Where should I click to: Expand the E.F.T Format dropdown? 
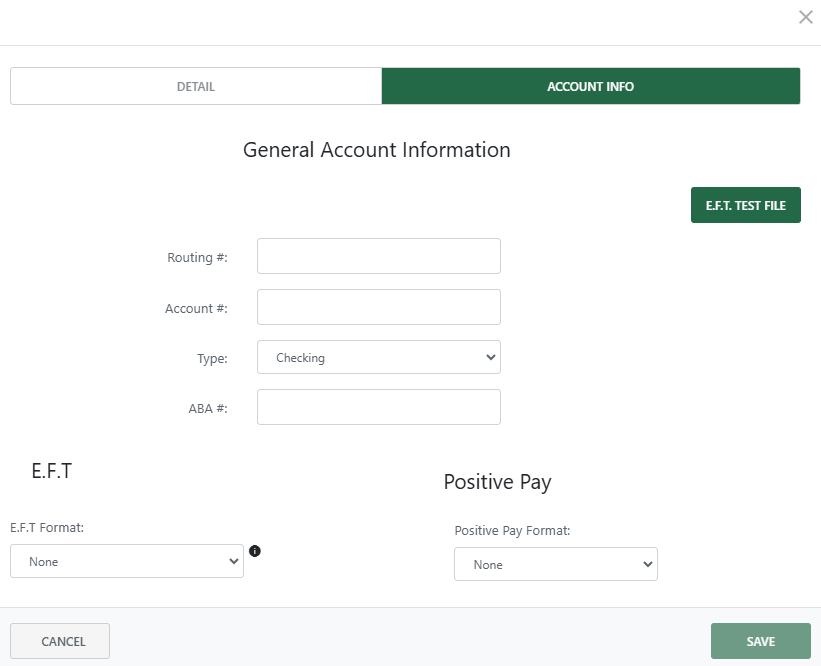[127, 562]
